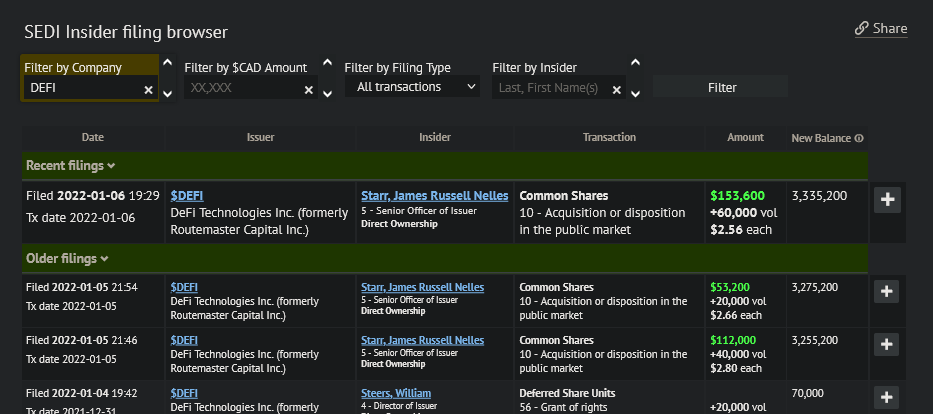Viewport: 933px width, 414px height.
Task: Click the up arrow beside Insider filter
Action: coord(635,63)
